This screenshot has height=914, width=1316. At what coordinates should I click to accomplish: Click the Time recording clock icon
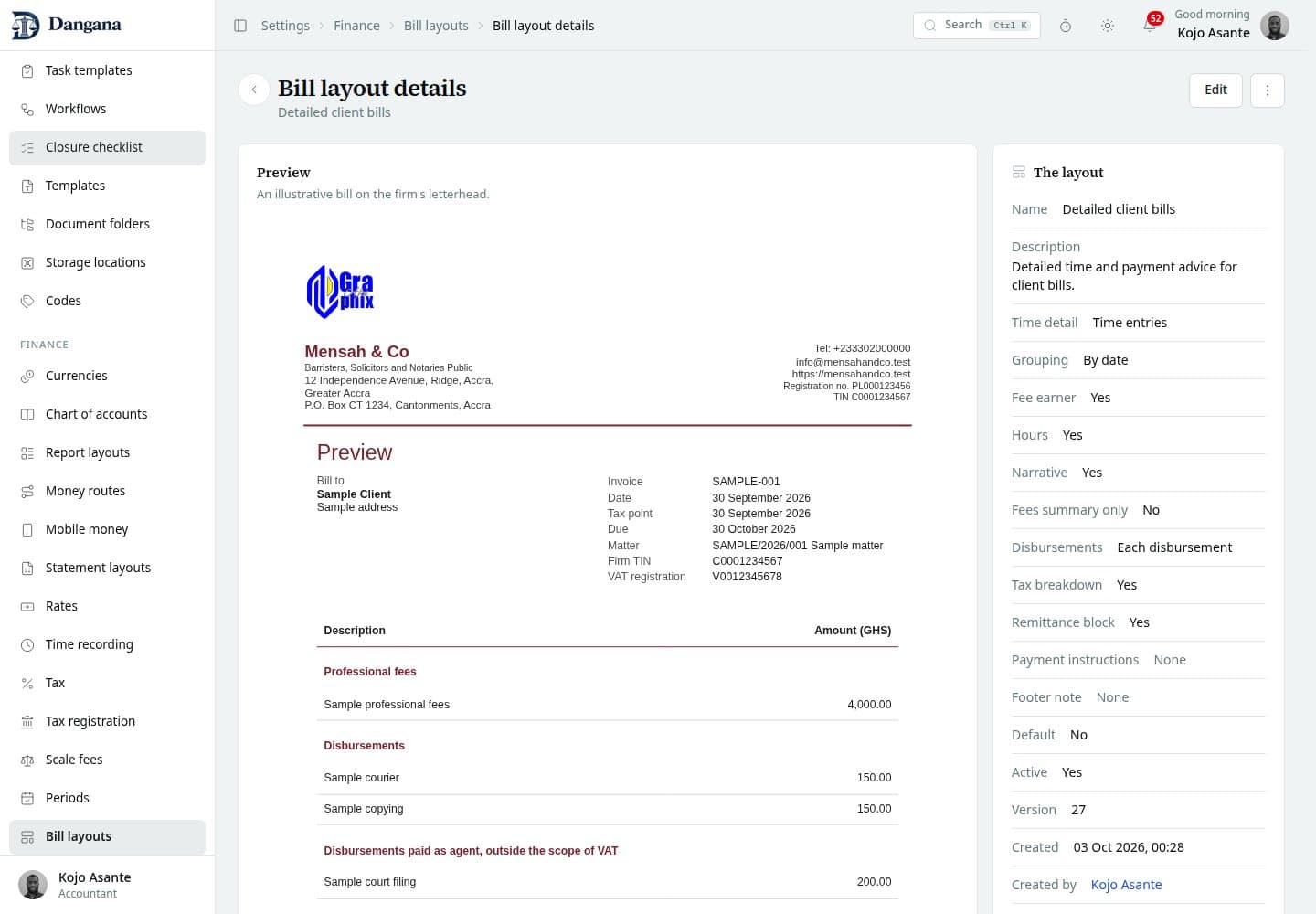pyautogui.click(x=27, y=644)
